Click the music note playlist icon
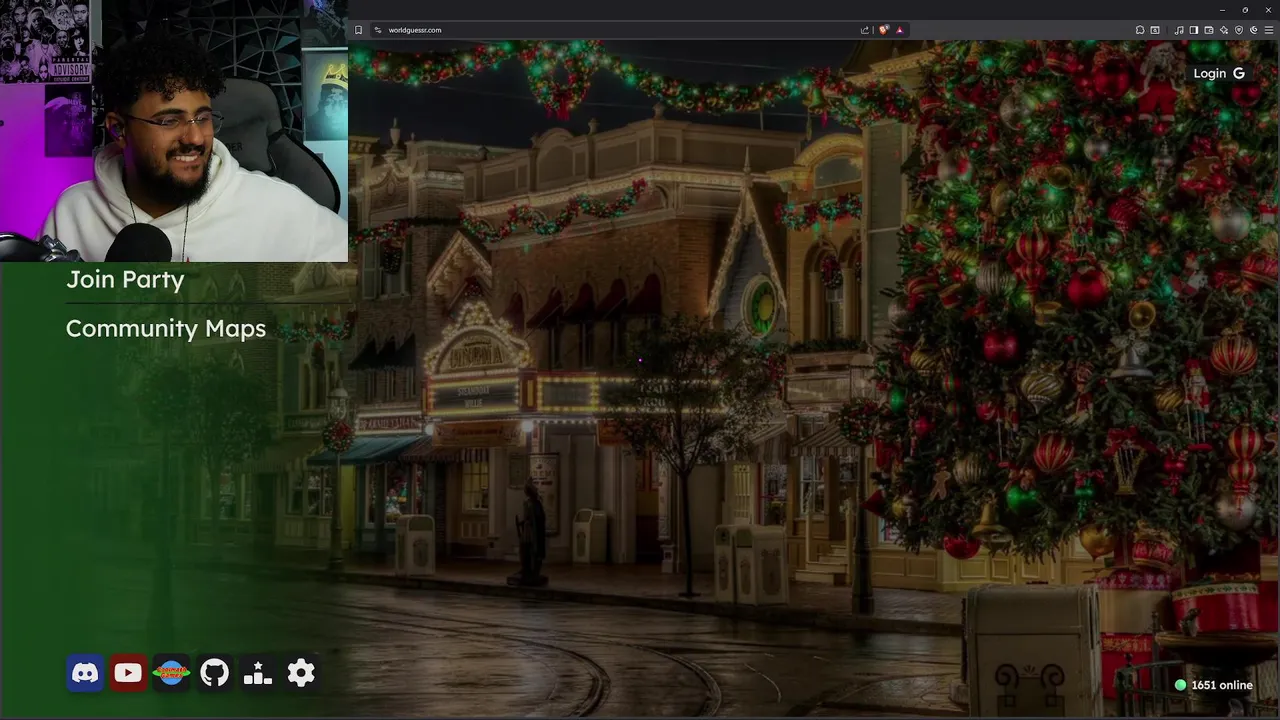This screenshot has height=720, width=1280. coord(1179,30)
